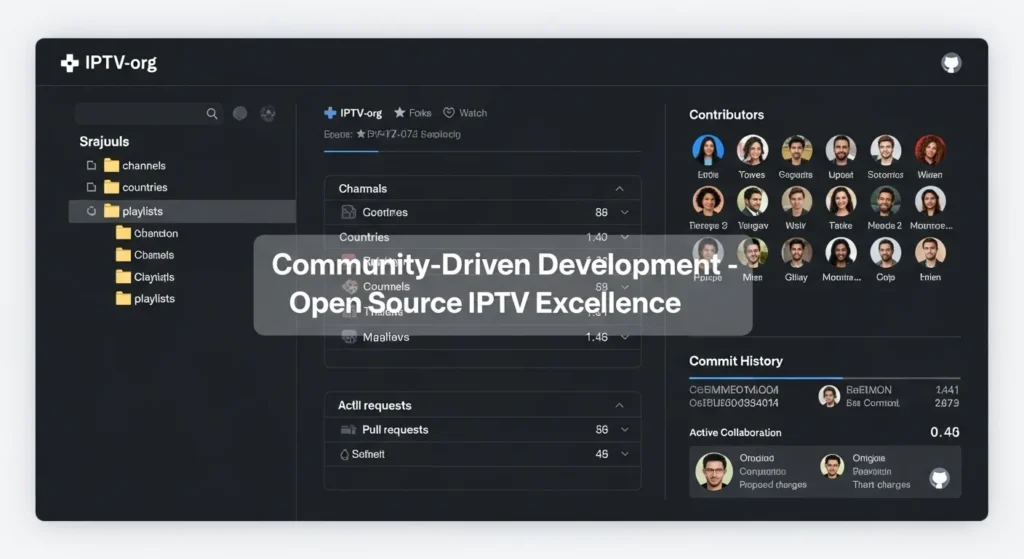
Task: Expand the countries folder outline icon
Action: tap(91, 187)
